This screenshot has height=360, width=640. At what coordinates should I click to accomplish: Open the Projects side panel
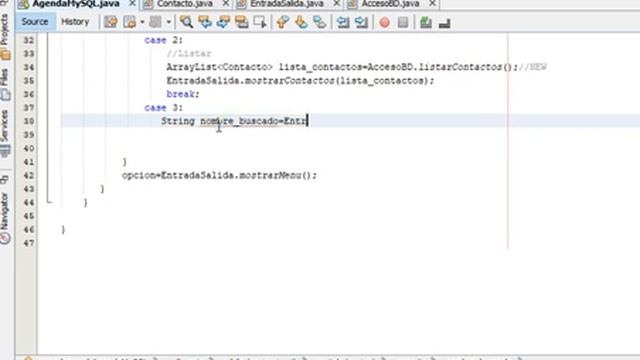(4, 29)
